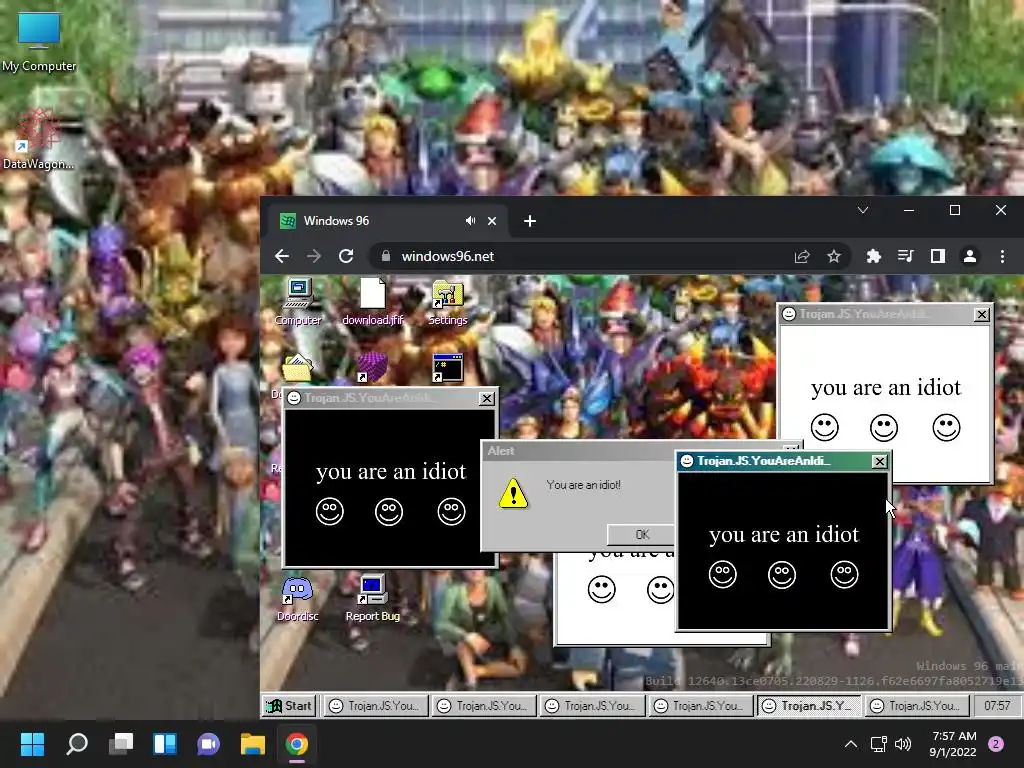Open the Computer icon in Windows 96
The height and width of the screenshot is (768, 1024).
coord(298,302)
